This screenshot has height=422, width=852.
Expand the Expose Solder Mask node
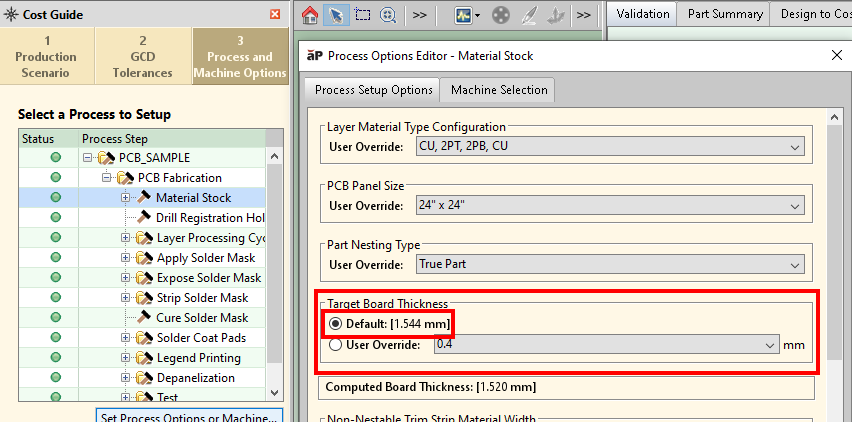(x=126, y=278)
